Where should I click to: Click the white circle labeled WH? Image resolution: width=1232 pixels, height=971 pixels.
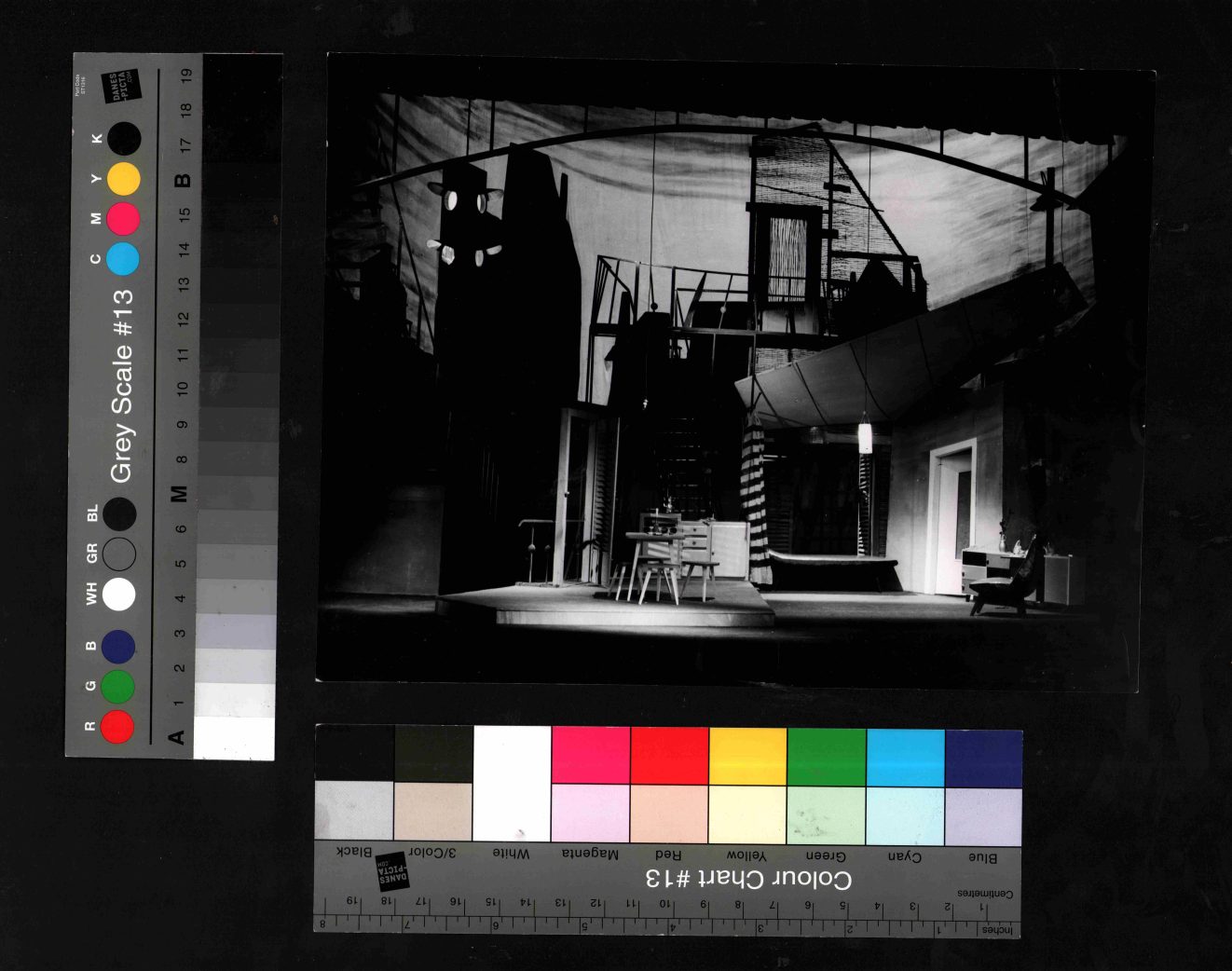(118, 594)
